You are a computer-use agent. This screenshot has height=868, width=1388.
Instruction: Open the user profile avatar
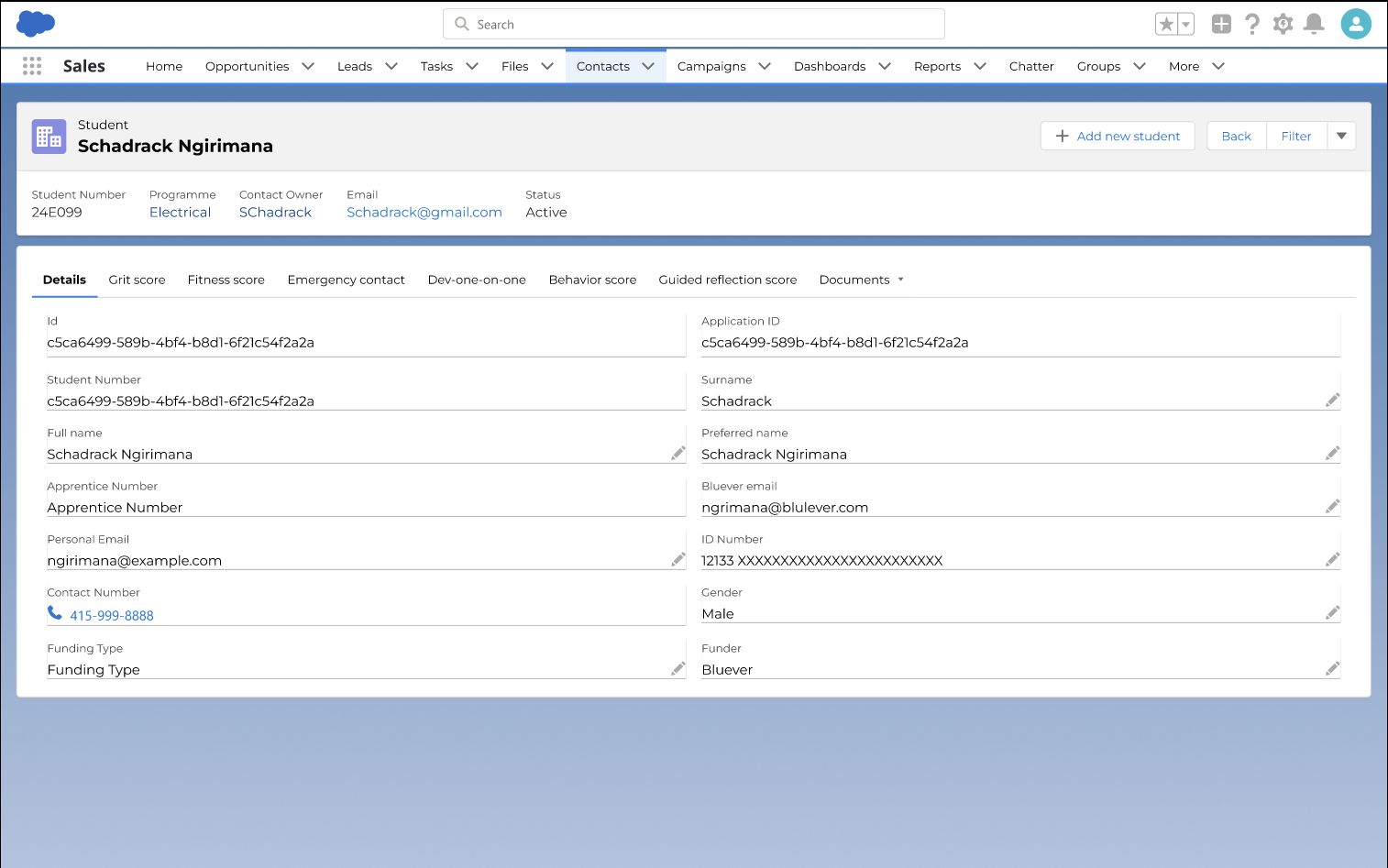coord(1355,24)
